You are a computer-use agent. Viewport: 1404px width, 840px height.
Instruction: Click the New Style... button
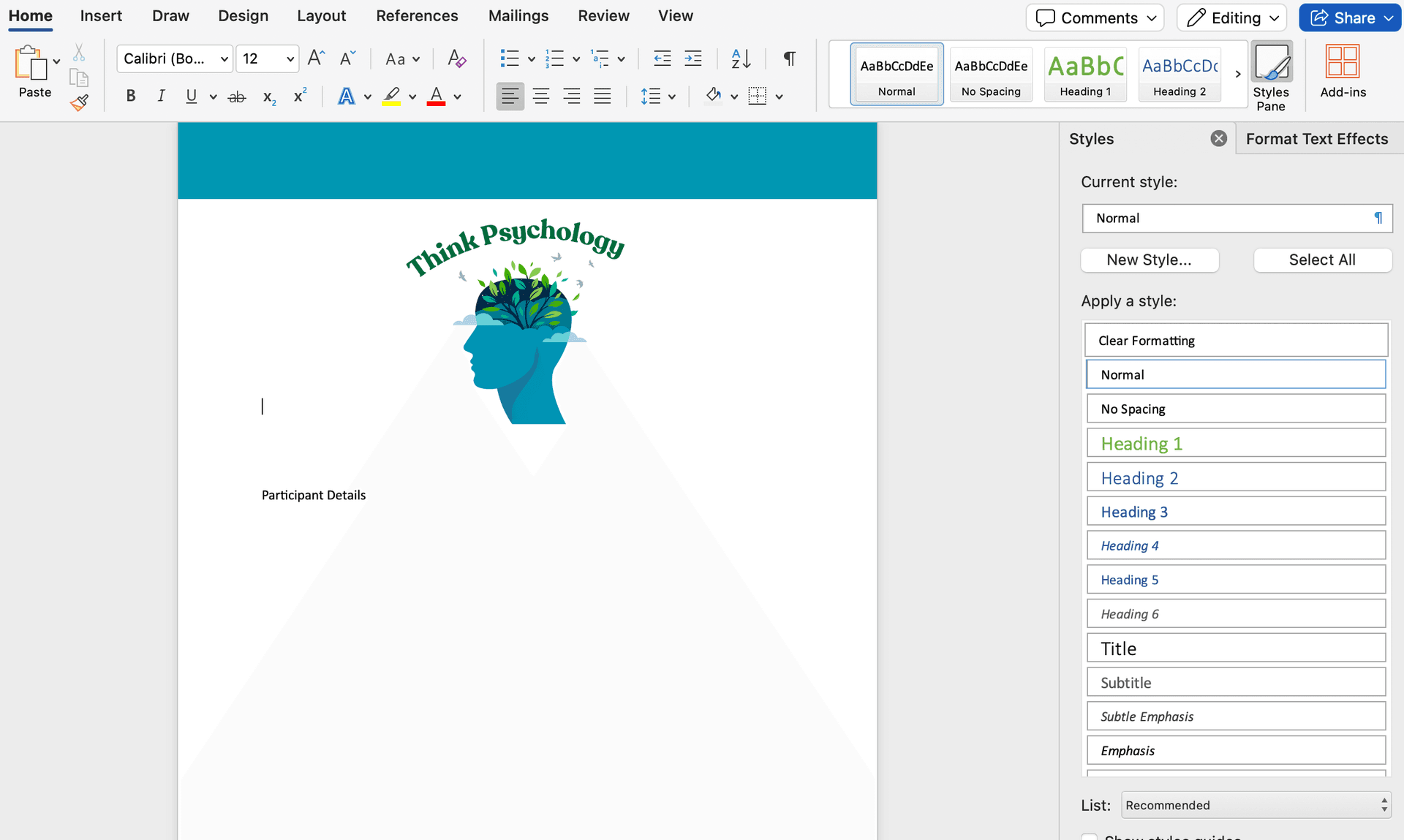tap(1149, 260)
